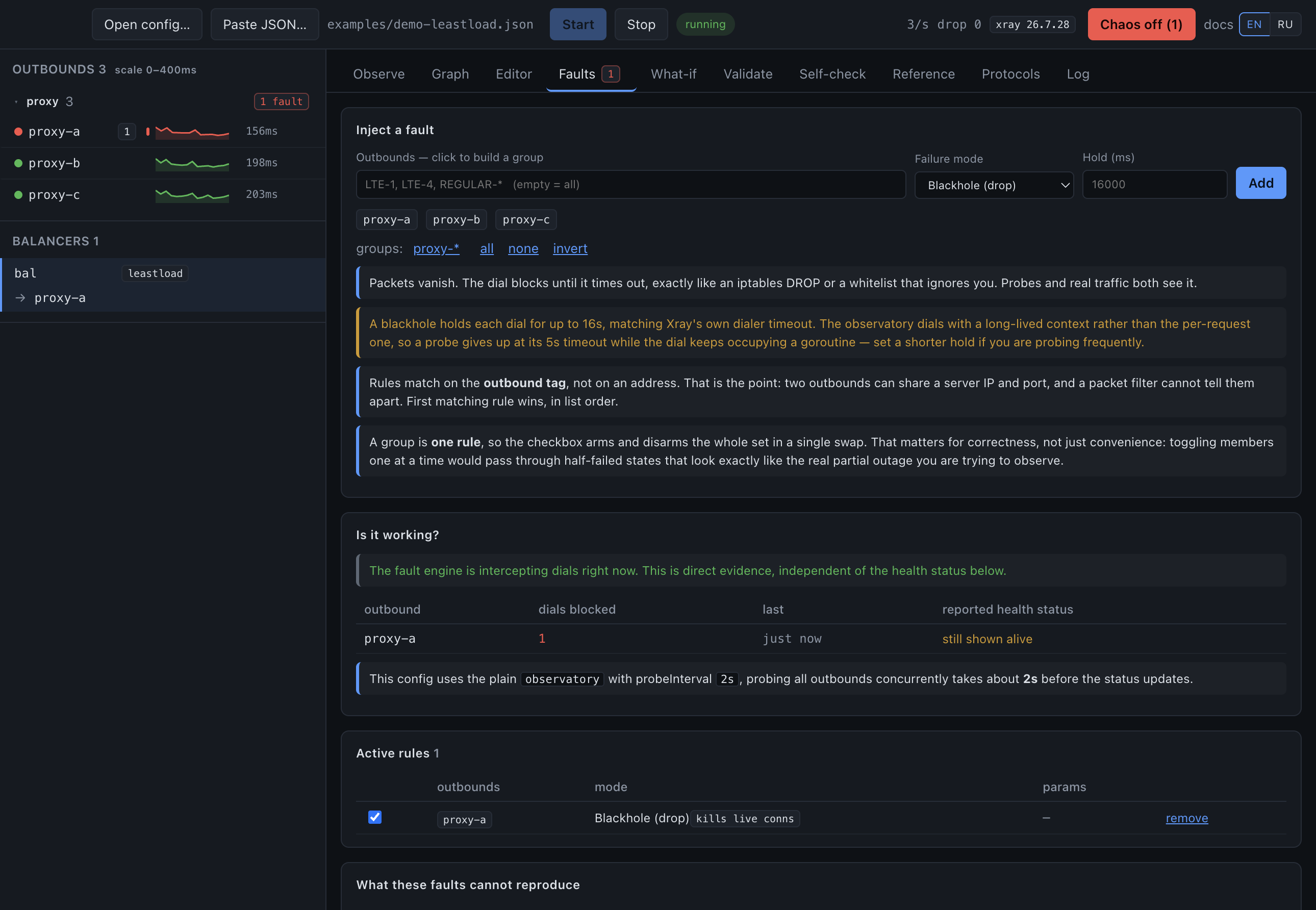Click the '156ms' latency value

pos(262,131)
